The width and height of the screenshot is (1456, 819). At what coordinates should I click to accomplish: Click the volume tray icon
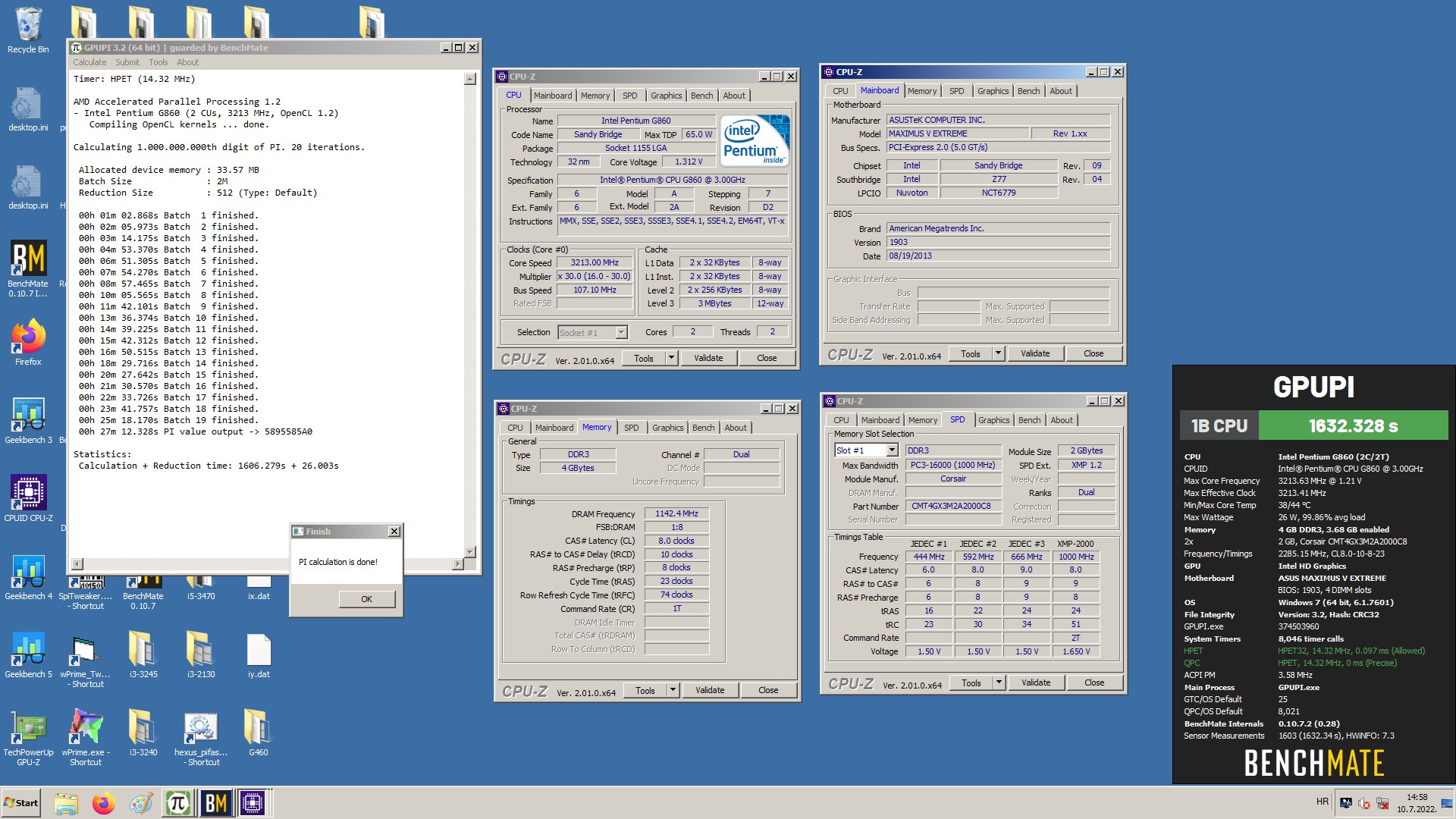click(1363, 803)
